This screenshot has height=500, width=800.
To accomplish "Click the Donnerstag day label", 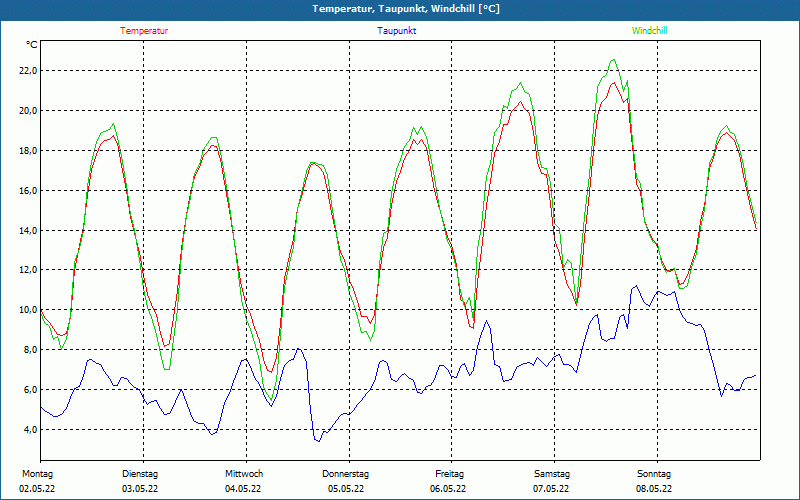I will click(345, 474).
